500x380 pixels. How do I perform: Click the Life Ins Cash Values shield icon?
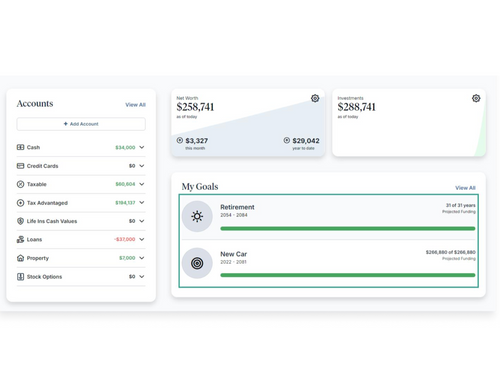click(x=20, y=221)
